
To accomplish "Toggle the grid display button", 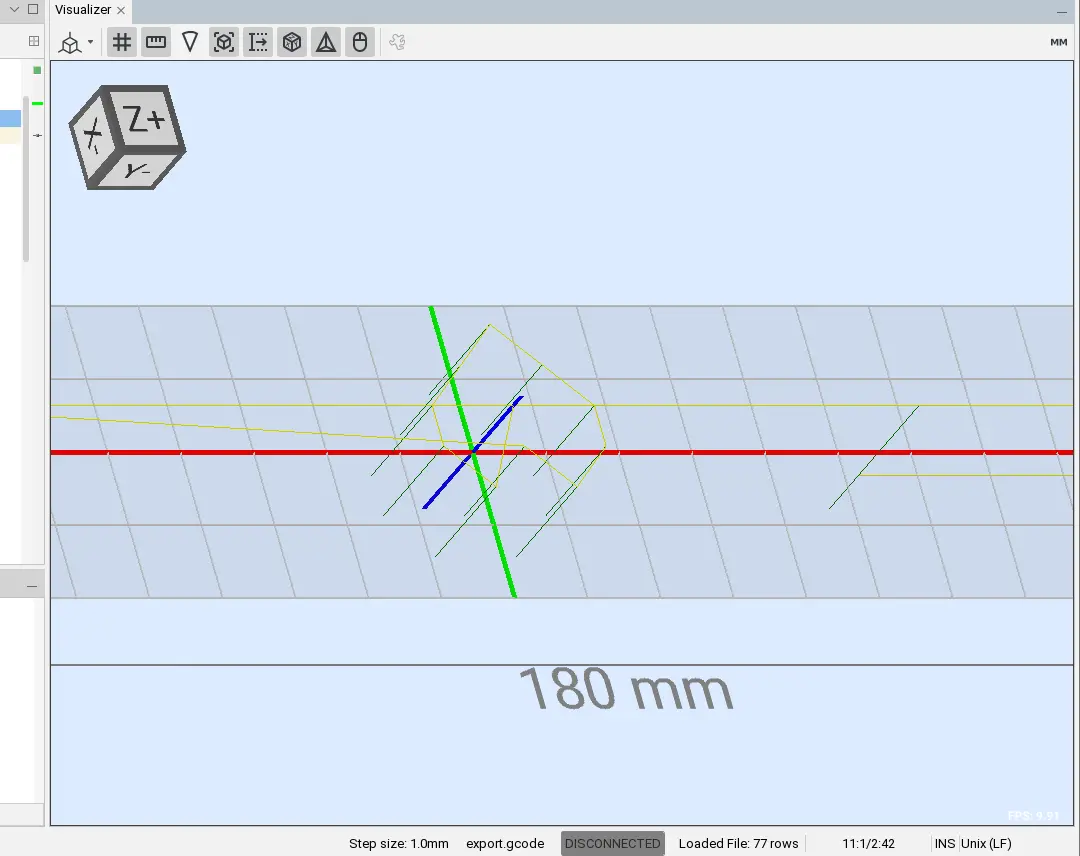I will [x=122, y=42].
